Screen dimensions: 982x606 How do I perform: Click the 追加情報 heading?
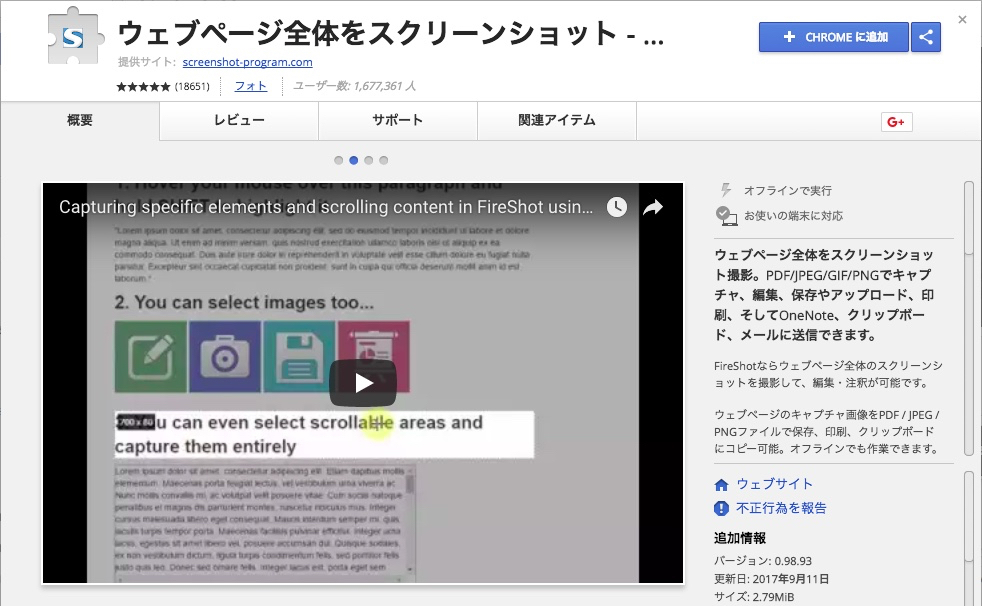[740, 538]
